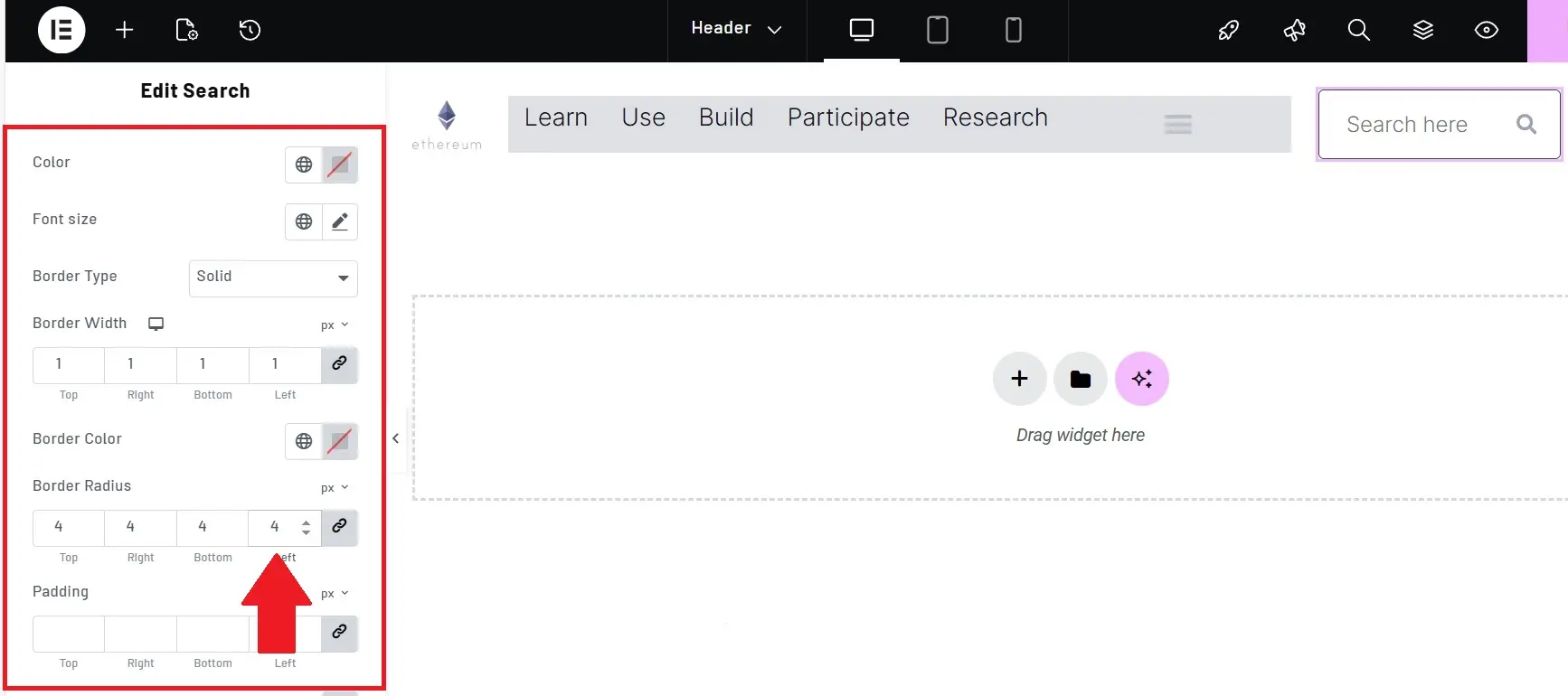Add new section with plus button
The width and height of the screenshot is (1568, 696).
(1019, 379)
